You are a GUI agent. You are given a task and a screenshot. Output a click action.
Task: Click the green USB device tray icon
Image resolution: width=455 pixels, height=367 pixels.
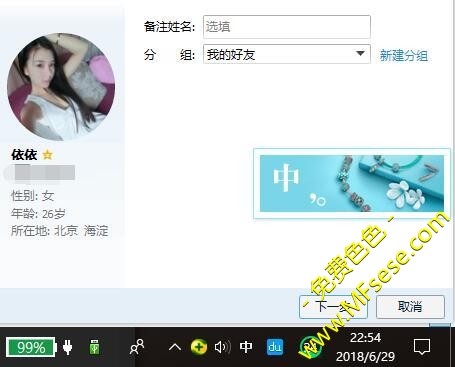point(95,347)
